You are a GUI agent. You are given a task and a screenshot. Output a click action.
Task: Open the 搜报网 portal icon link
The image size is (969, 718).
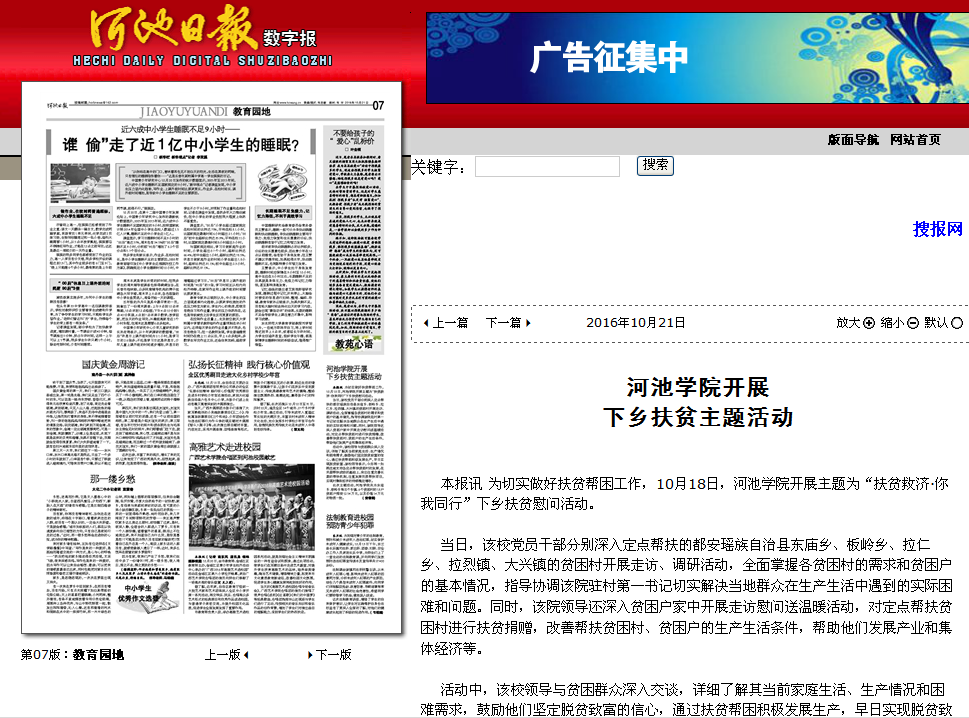[938, 226]
